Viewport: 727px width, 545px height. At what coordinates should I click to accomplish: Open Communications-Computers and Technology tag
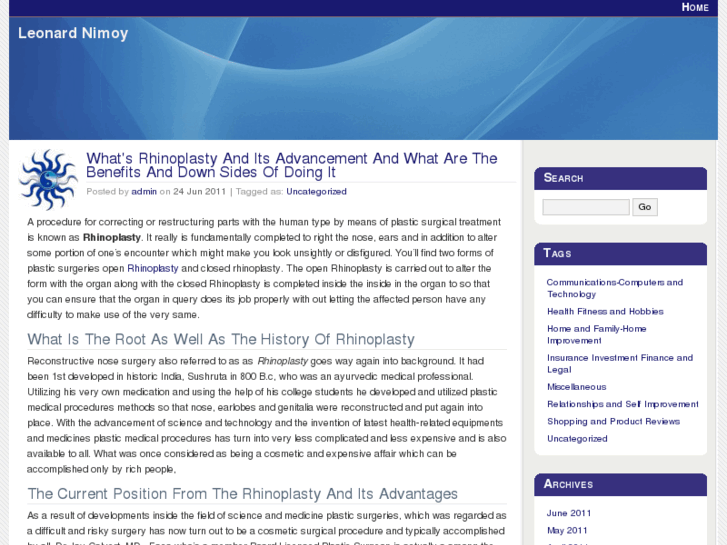click(x=615, y=288)
